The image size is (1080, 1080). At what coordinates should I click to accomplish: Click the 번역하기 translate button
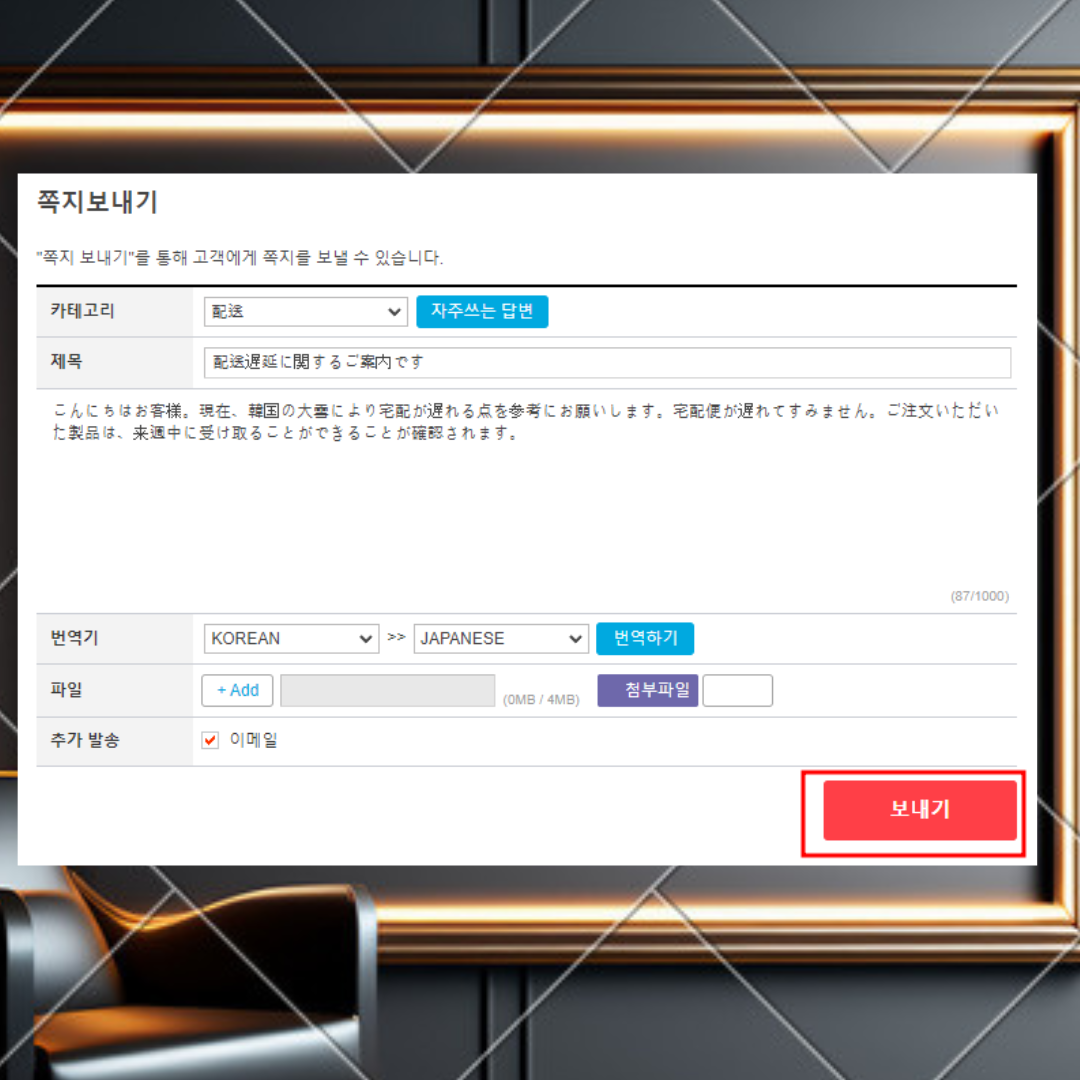(x=645, y=638)
